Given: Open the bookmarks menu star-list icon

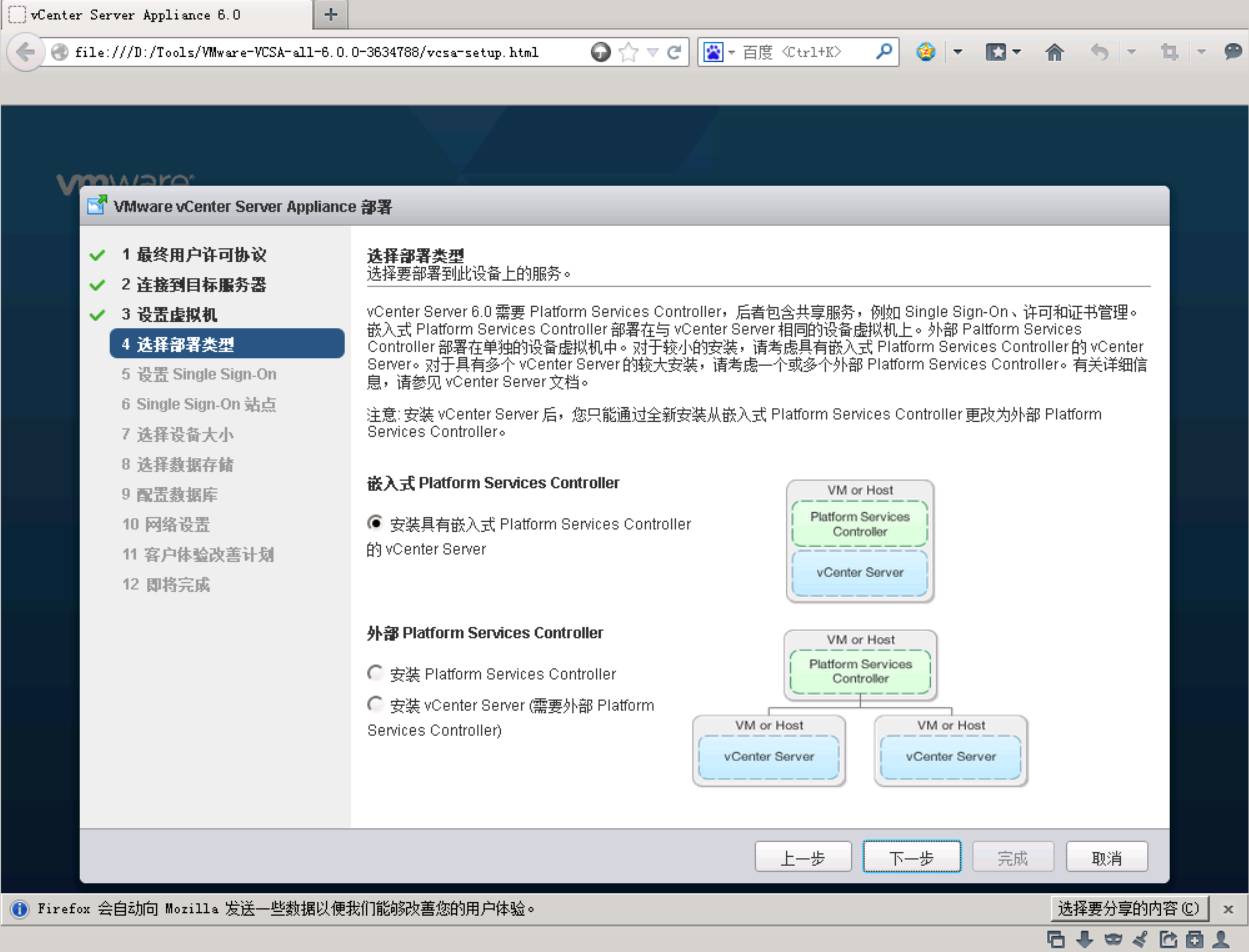Looking at the screenshot, I should [996, 52].
